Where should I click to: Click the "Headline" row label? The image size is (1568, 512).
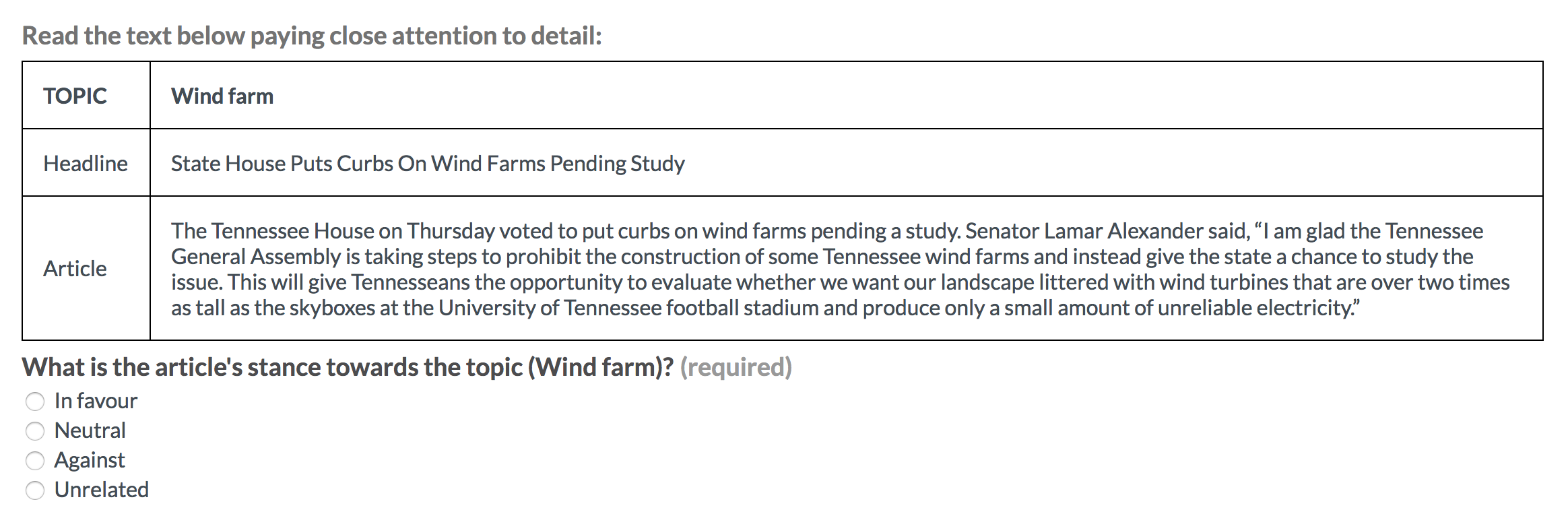click(x=86, y=164)
